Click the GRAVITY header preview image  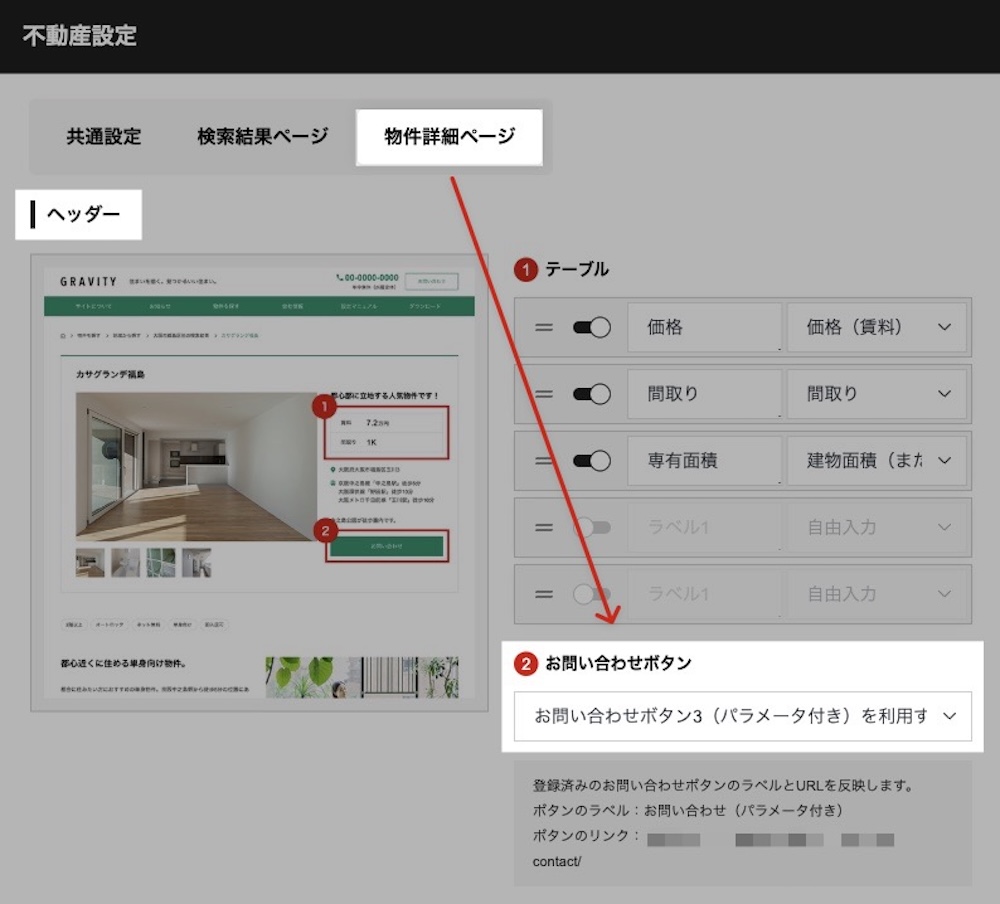[260, 483]
